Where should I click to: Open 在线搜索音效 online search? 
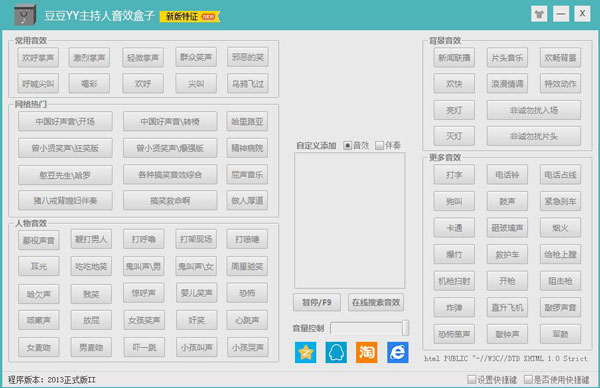(376, 303)
